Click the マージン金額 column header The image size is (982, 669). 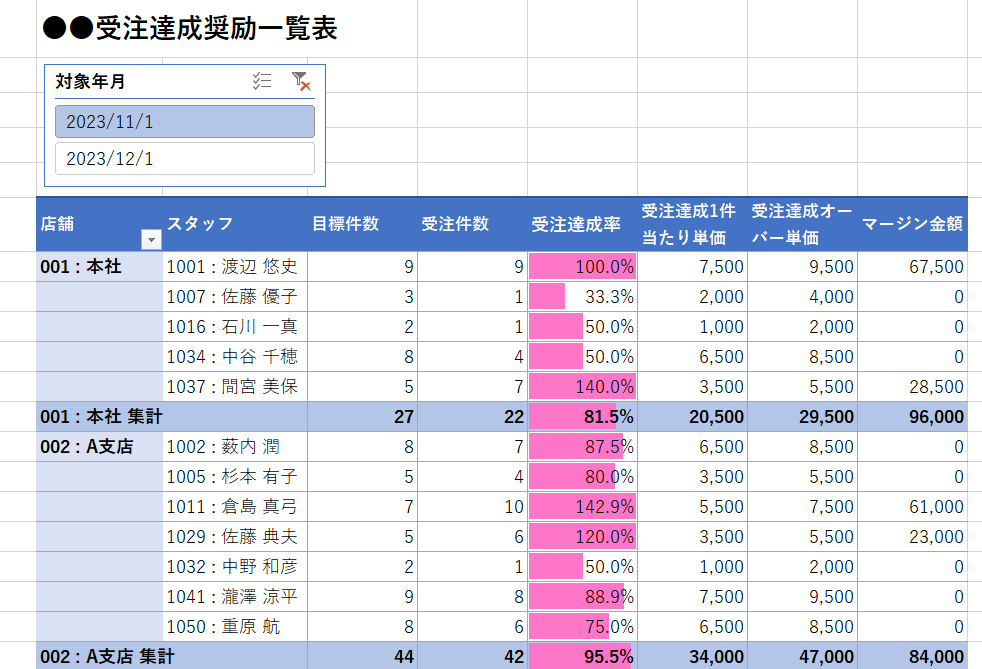[912, 223]
